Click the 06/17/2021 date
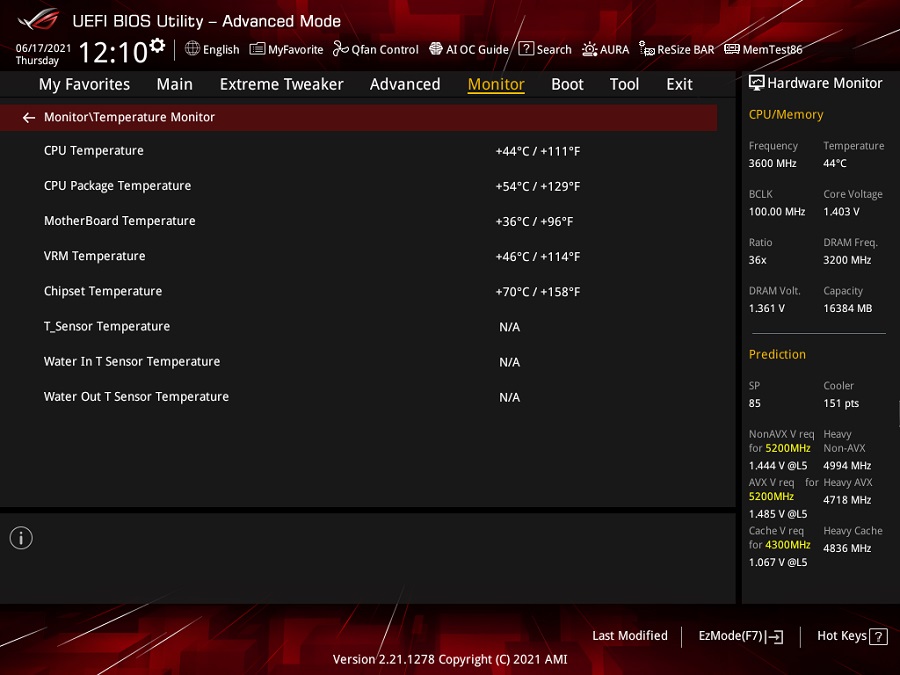 tap(43, 48)
